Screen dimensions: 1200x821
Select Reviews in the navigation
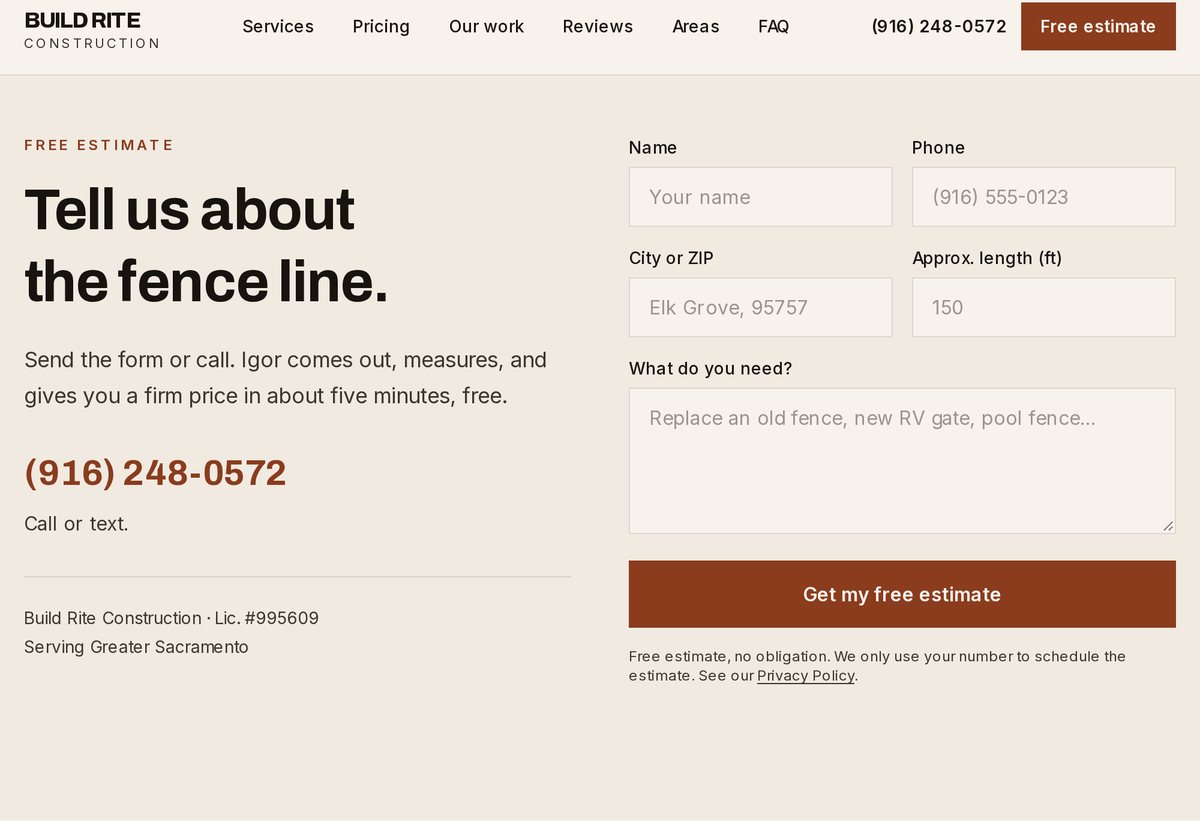tap(598, 27)
